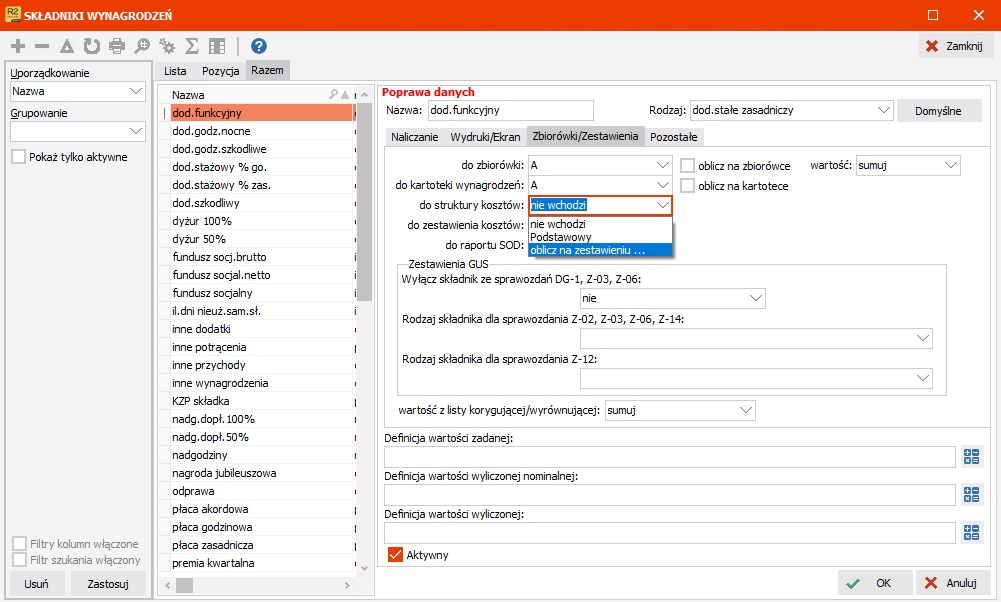Click the plus add-record toolbar icon

click(x=18, y=46)
